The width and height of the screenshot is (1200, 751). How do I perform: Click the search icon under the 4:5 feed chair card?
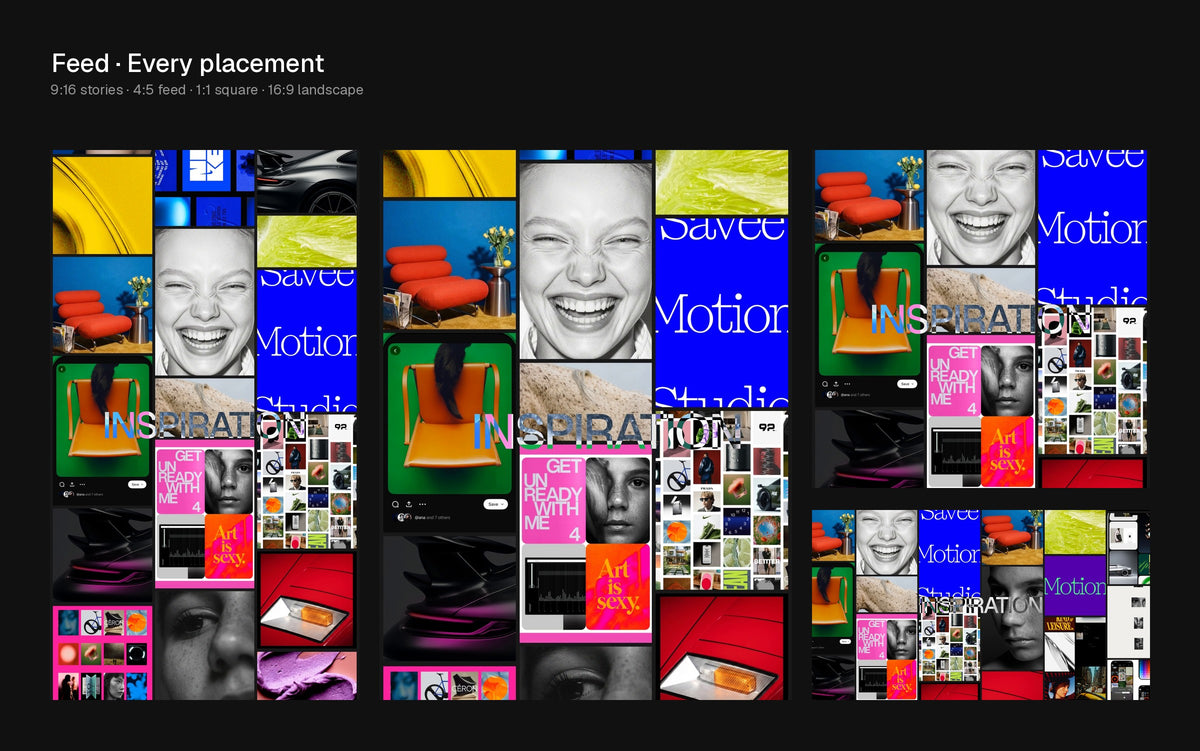click(x=395, y=504)
